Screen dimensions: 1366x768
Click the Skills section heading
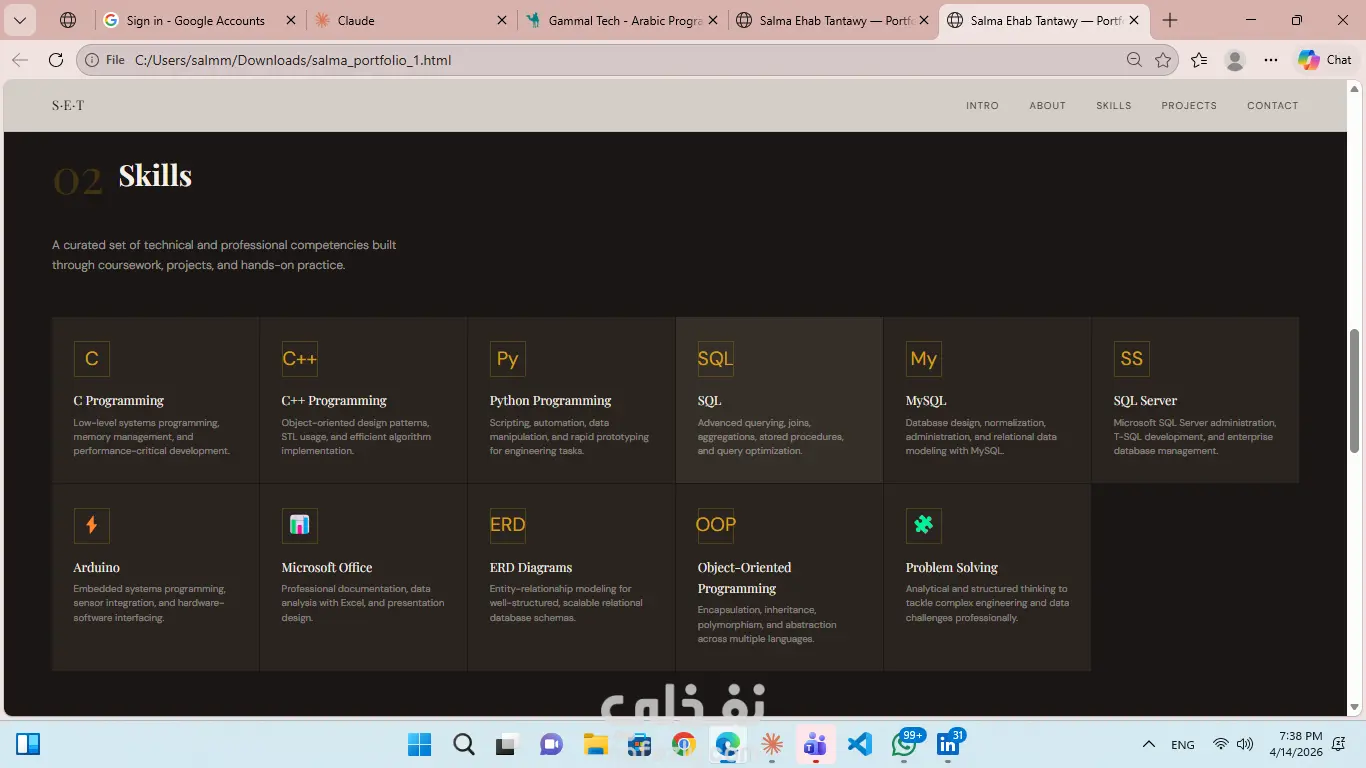[155, 176]
